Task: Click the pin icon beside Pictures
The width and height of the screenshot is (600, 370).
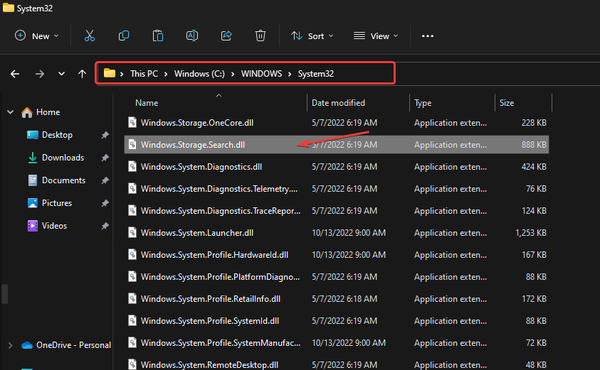Action: [x=105, y=203]
